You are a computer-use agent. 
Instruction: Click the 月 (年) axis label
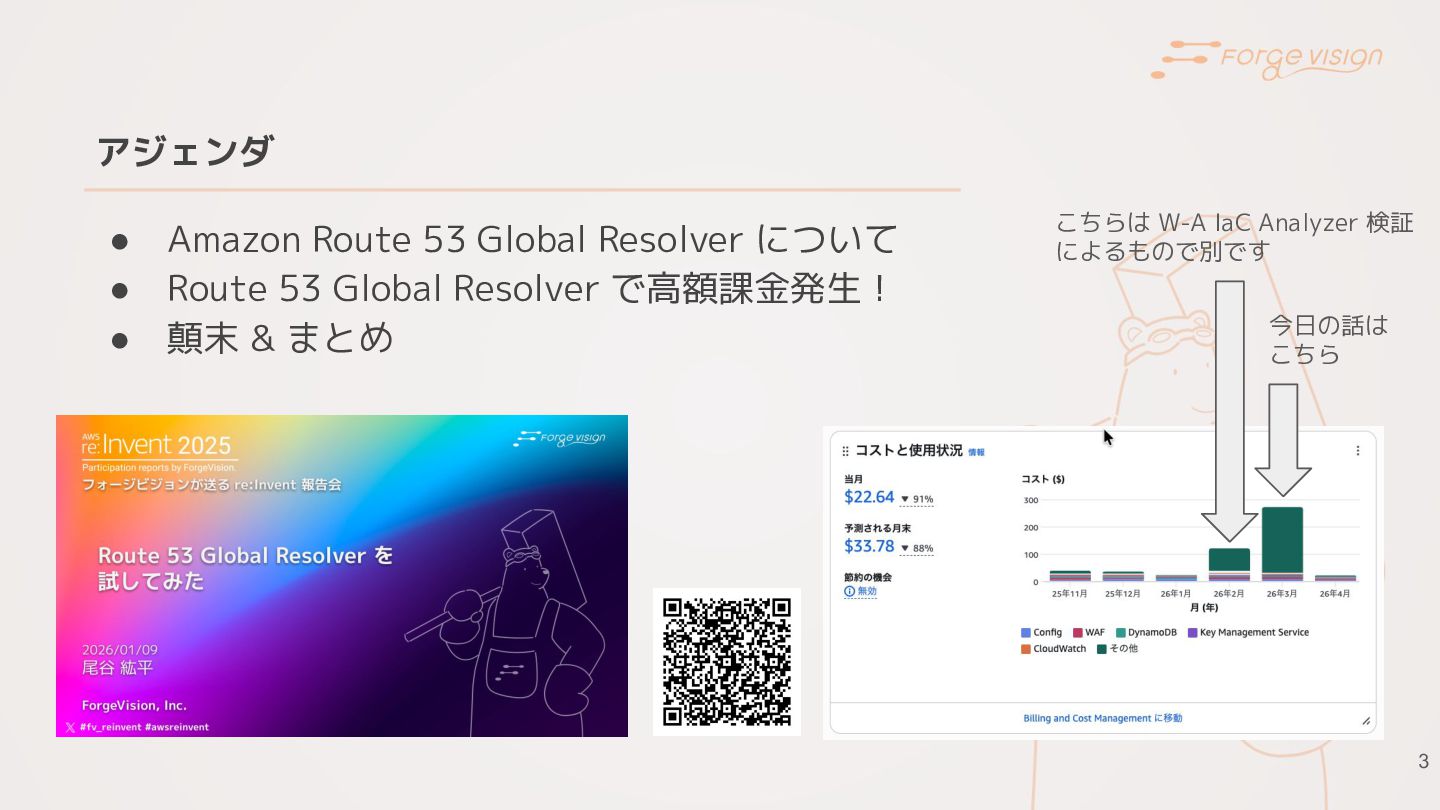pyautogui.click(x=1203, y=608)
